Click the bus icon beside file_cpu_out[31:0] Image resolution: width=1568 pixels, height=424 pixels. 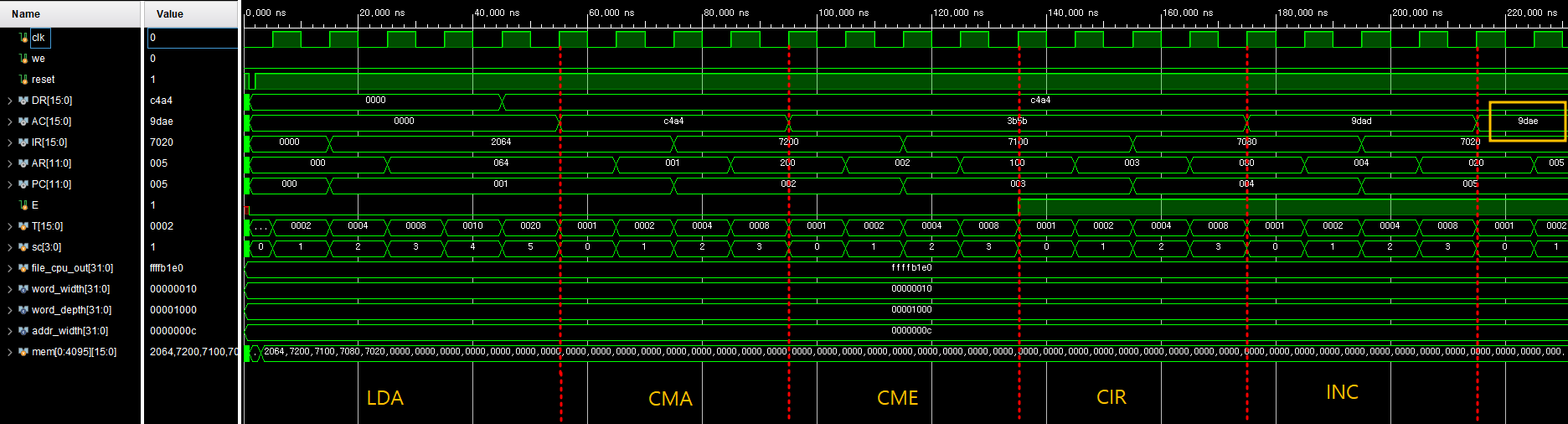click(23, 268)
